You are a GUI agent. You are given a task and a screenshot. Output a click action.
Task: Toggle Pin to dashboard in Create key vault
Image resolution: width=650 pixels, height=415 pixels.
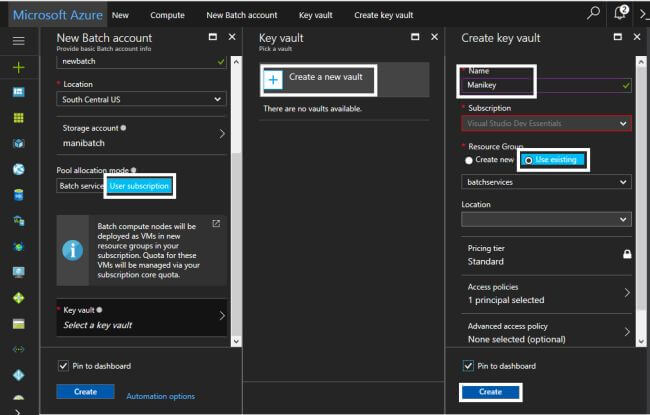tap(468, 366)
